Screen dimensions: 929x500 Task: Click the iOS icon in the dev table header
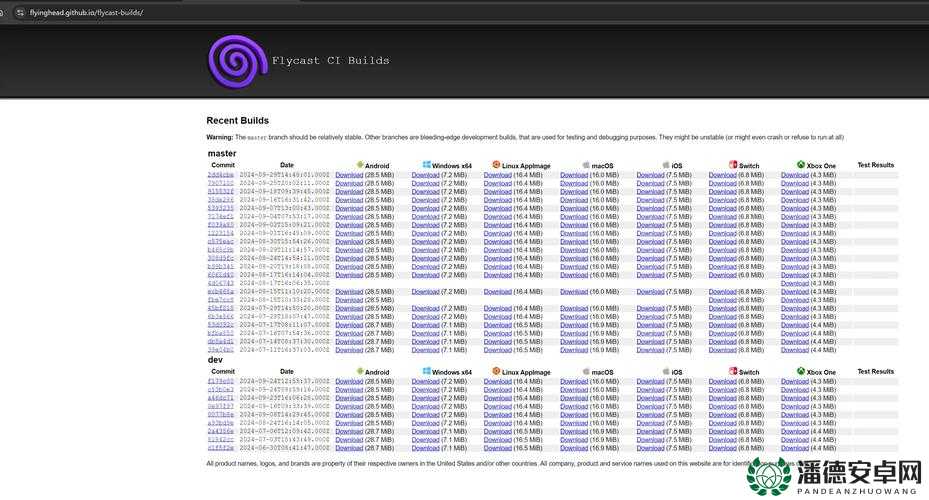click(x=666, y=371)
